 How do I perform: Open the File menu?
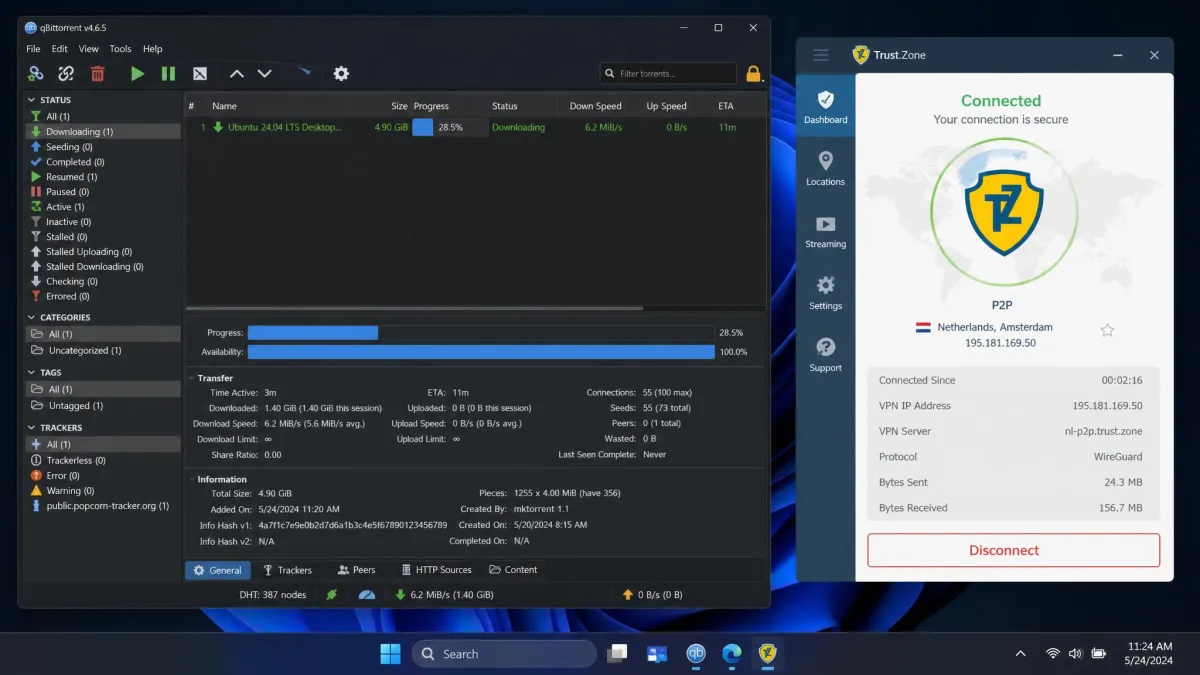click(x=33, y=49)
